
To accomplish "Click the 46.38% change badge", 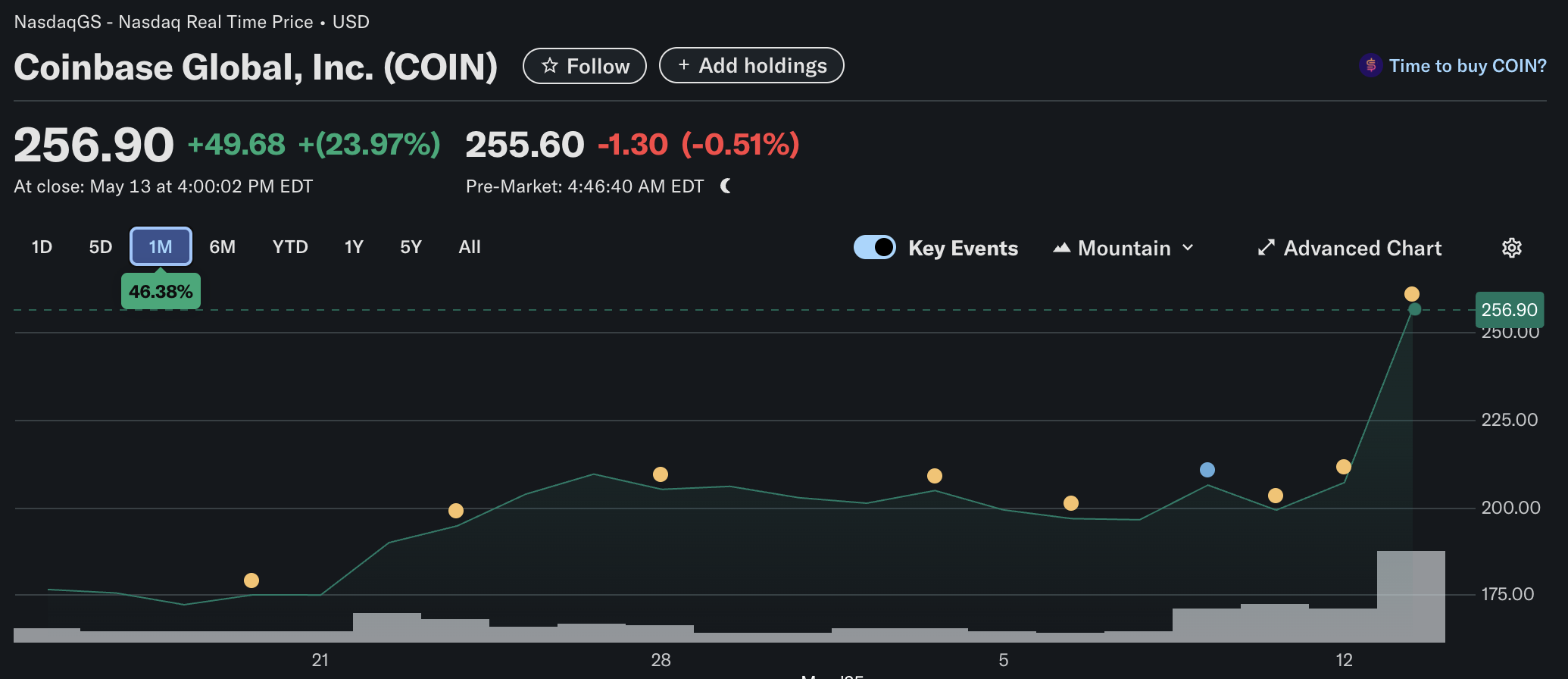I will pyautogui.click(x=161, y=291).
